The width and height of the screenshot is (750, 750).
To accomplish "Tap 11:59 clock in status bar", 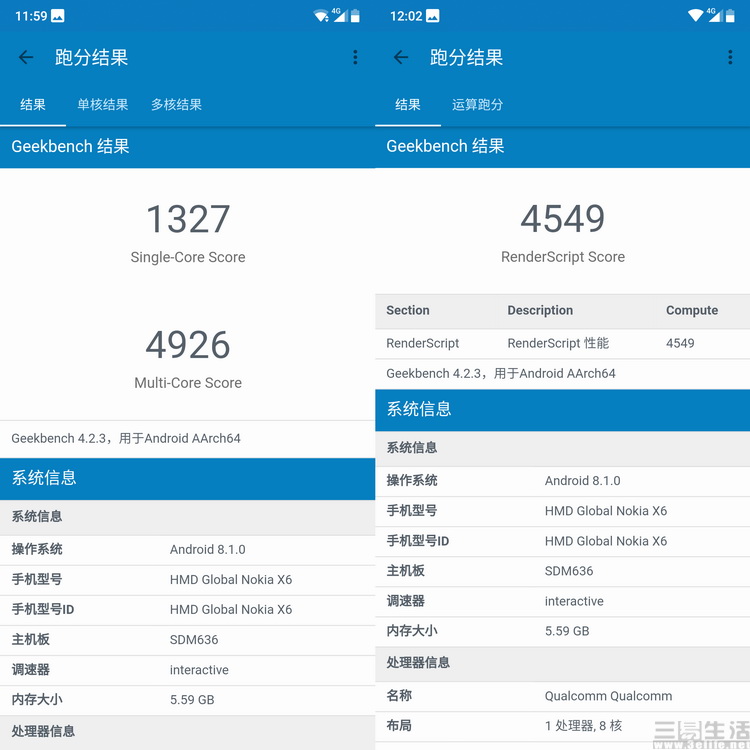I will point(31,16).
